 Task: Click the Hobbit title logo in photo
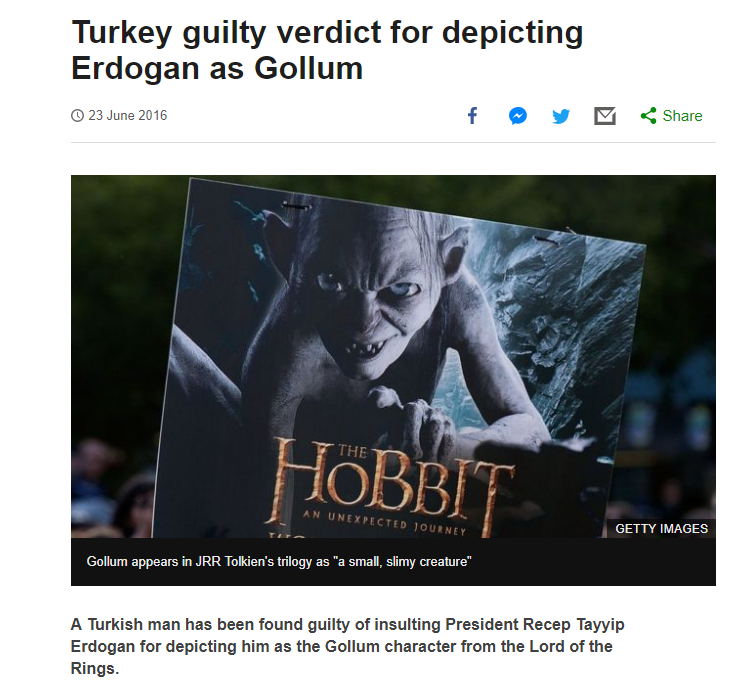pos(390,483)
